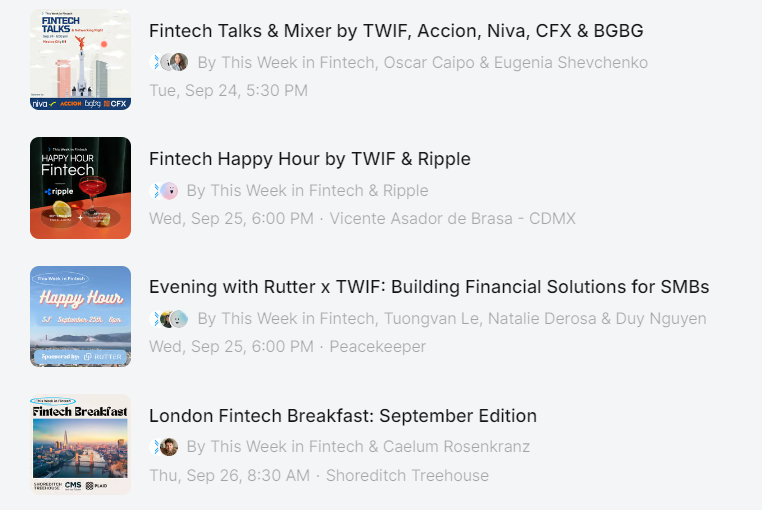Click Caelum Rosenkranz's host avatar photo
The height and width of the screenshot is (510, 762).
pos(169,447)
